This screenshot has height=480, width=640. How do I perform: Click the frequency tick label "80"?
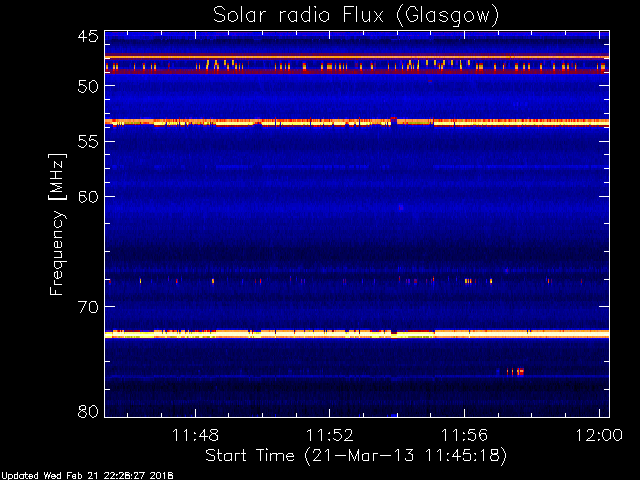tap(88, 411)
